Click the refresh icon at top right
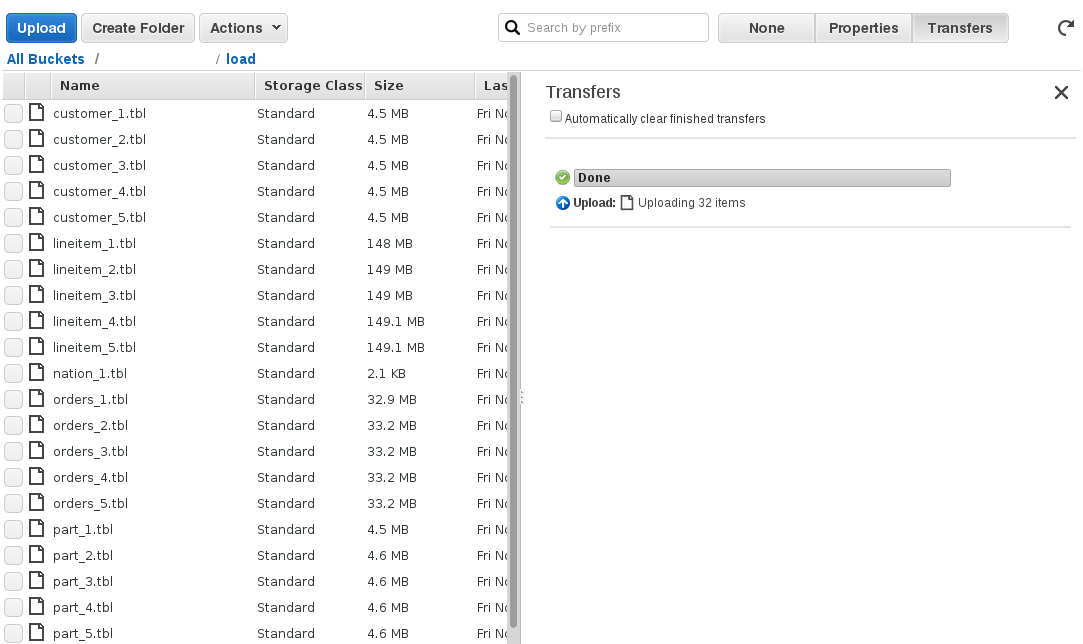The width and height of the screenshot is (1083, 644). pos(1066,28)
